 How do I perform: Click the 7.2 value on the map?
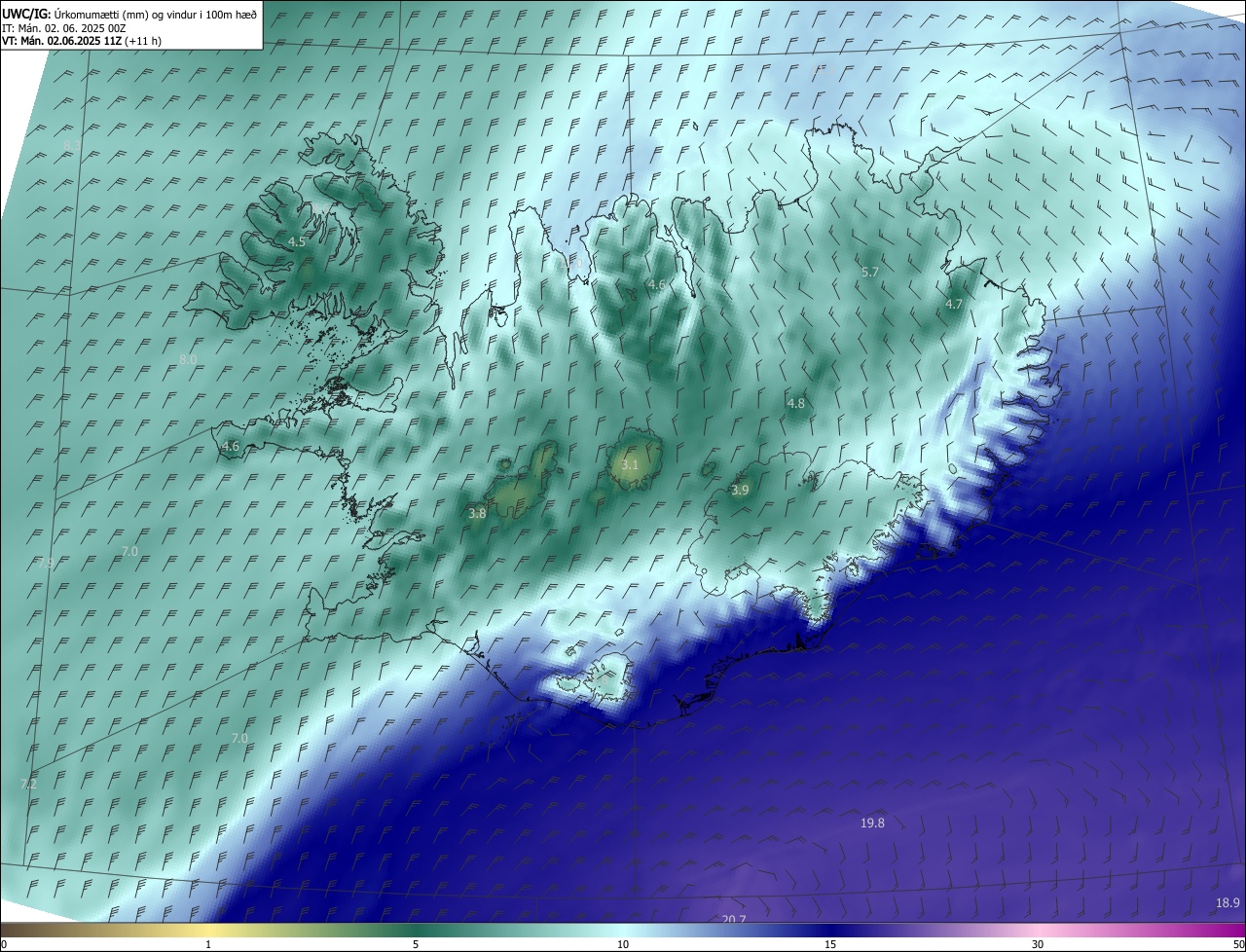point(28,784)
